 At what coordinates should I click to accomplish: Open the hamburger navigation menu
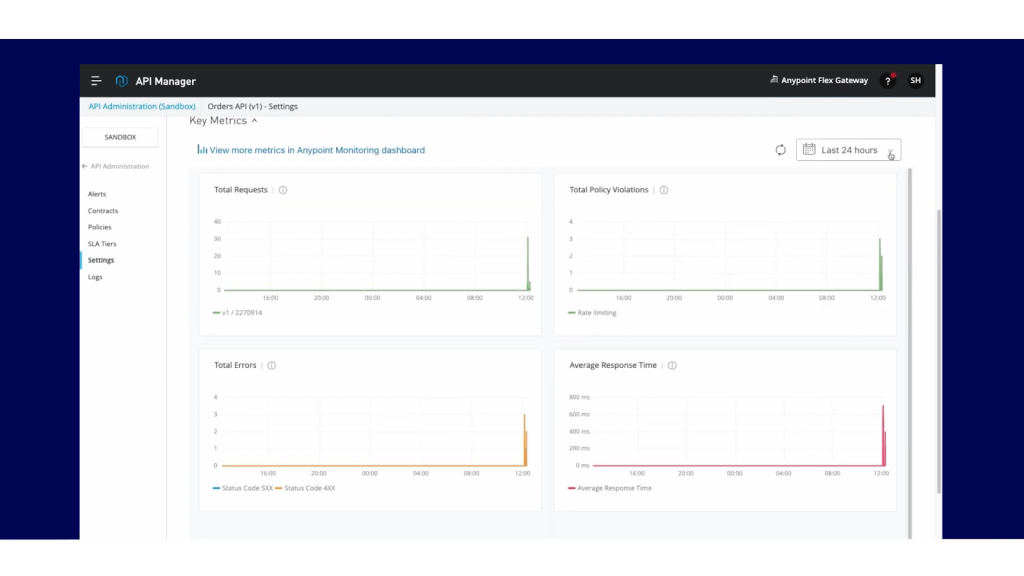point(96,81)
